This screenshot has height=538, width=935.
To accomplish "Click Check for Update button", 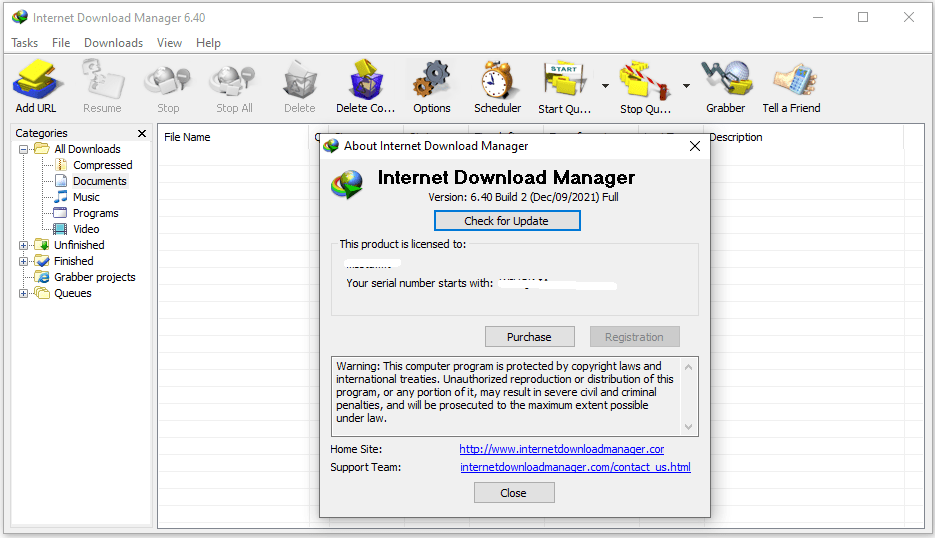I will [507, 221].
